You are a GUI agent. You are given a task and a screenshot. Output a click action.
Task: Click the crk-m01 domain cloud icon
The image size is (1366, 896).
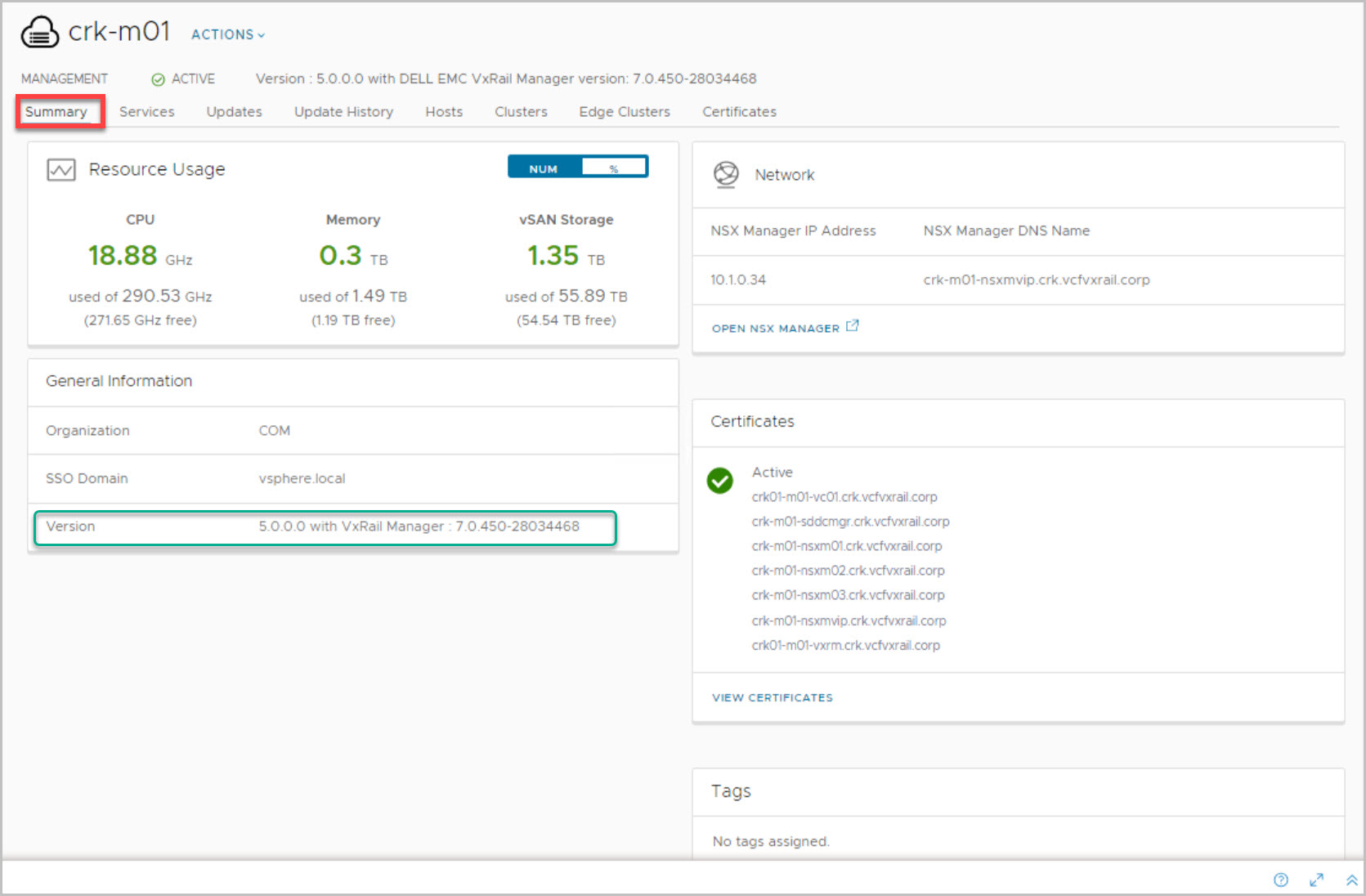[39, 33]
